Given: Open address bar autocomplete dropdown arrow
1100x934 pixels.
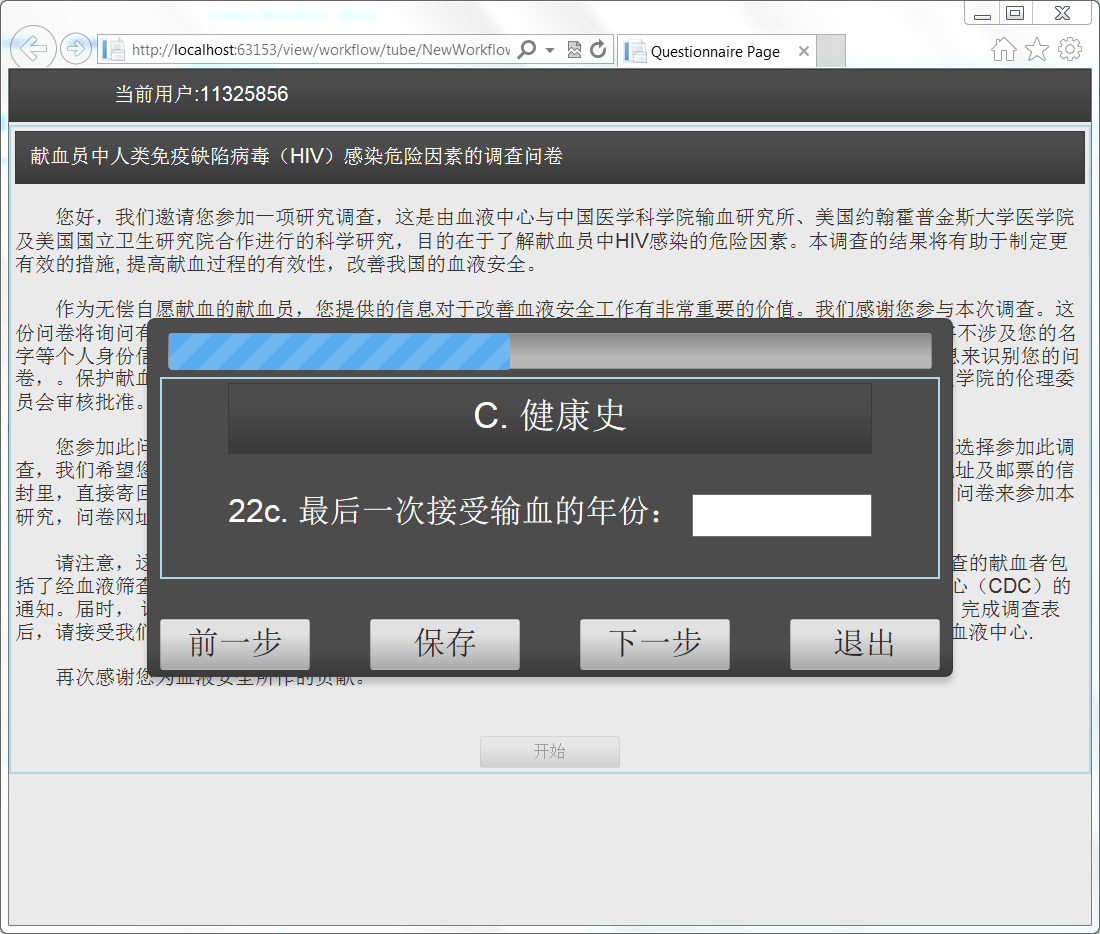Looking at the screenshot, I should click(x=550, y=50).
